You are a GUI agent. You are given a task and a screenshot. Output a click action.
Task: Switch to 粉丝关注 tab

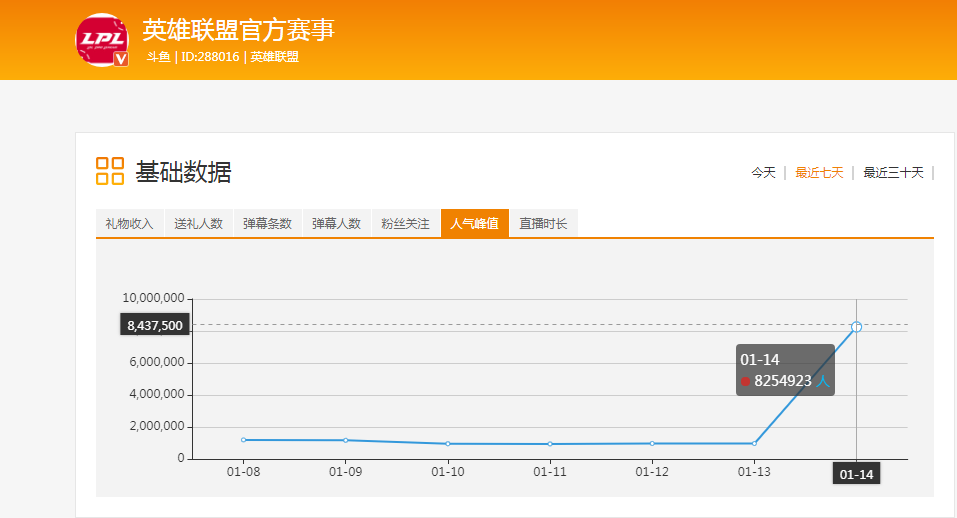click(405, 224)
